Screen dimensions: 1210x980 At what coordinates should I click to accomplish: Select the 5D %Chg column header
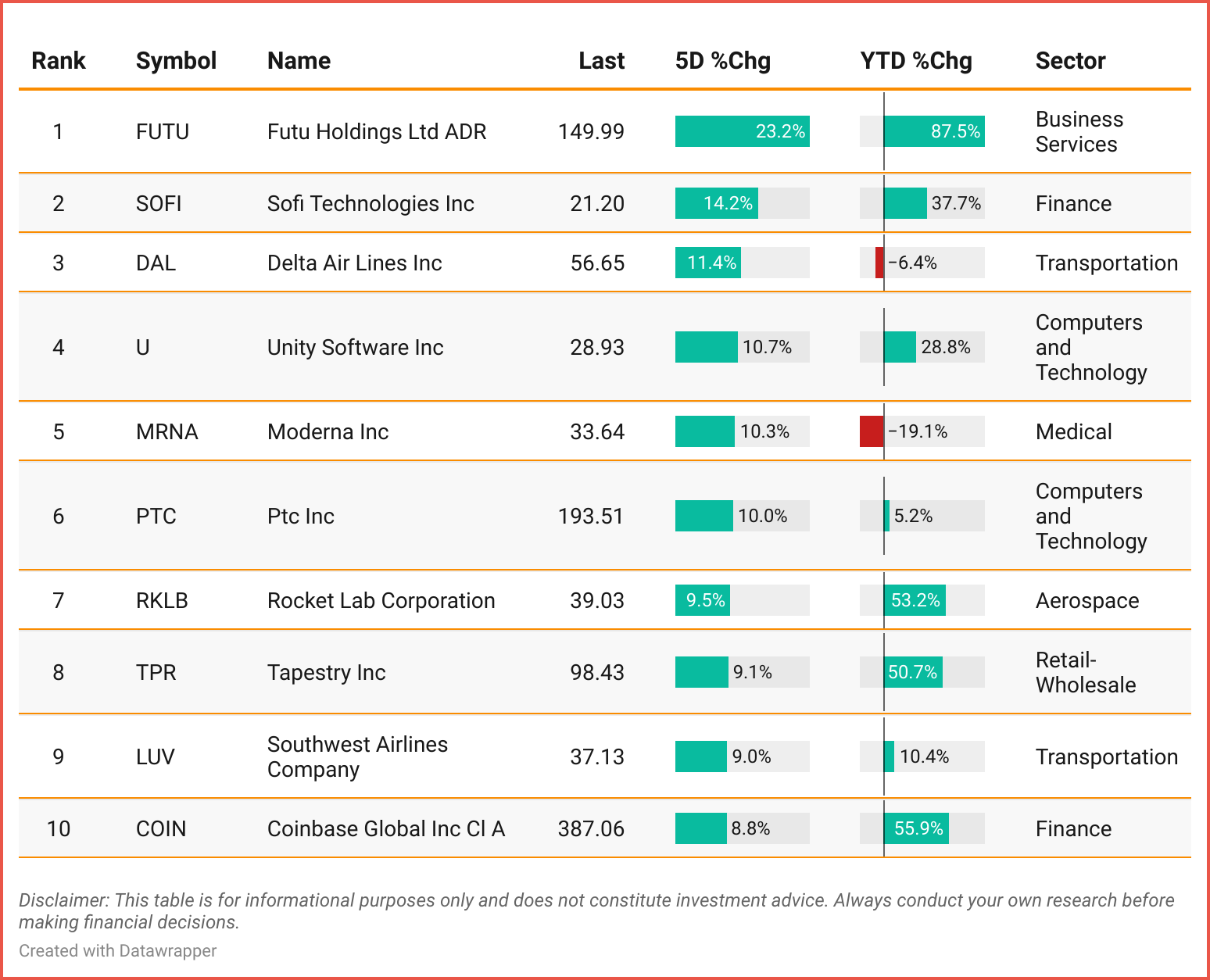coord(722,61)
